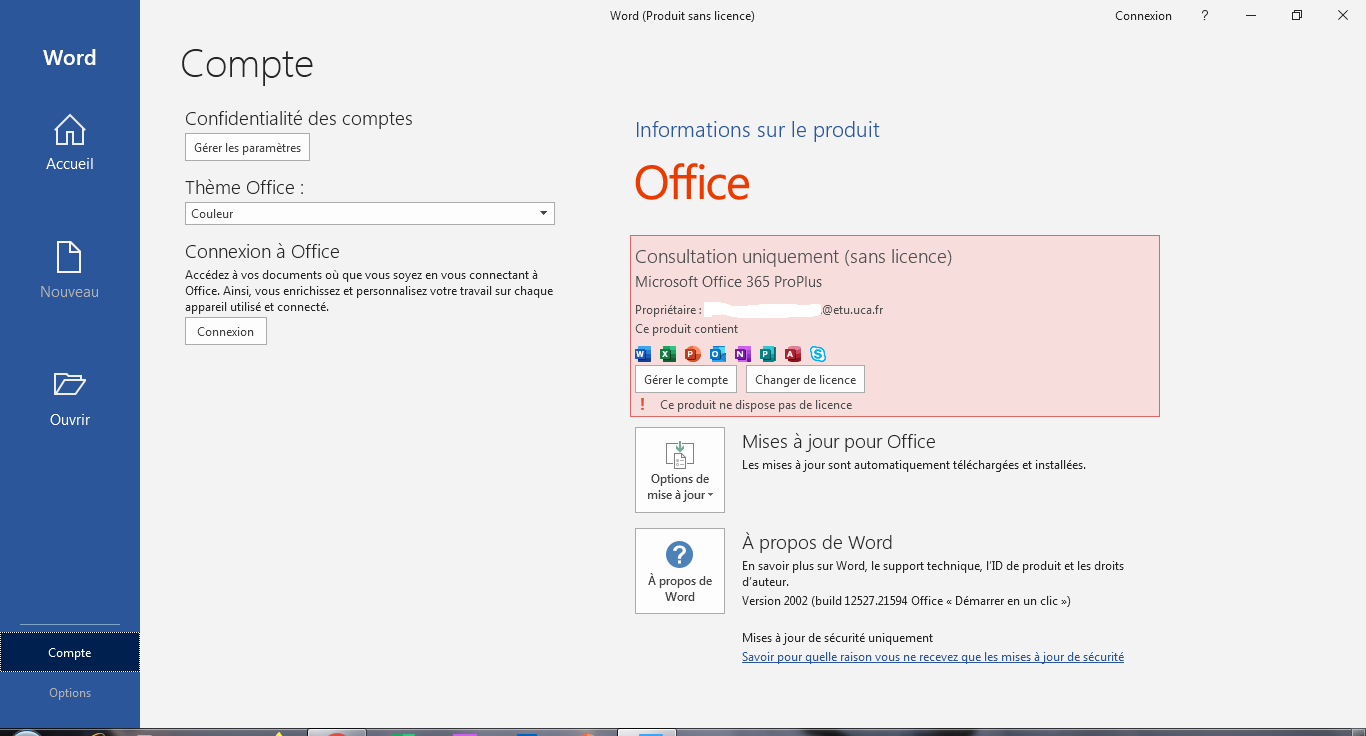Click the purple OneNote product icon
Viewport: 1366px width, 736px height.
pyautogui.click(x=743, y=354)
